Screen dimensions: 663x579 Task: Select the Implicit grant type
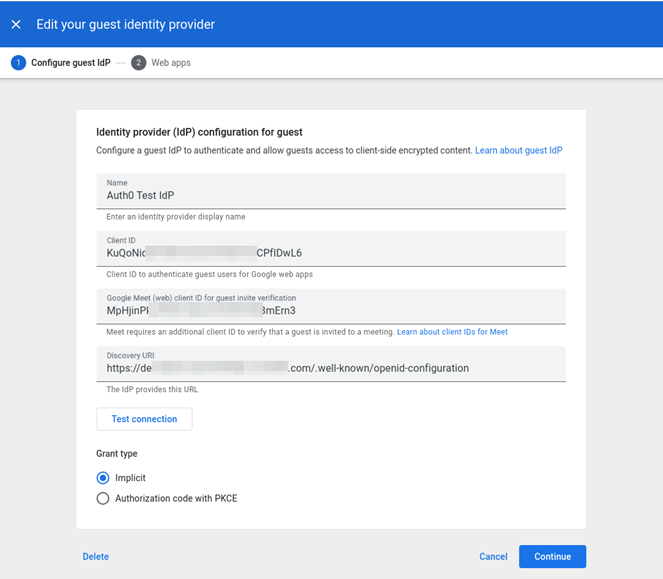pos(103,478)
